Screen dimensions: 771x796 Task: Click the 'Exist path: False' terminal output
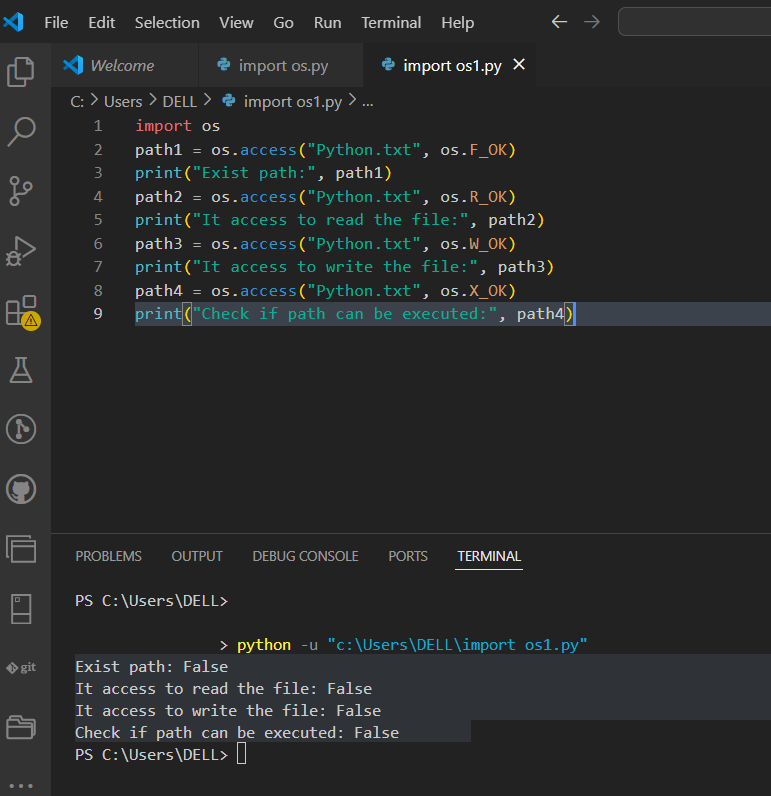[151, 667]
